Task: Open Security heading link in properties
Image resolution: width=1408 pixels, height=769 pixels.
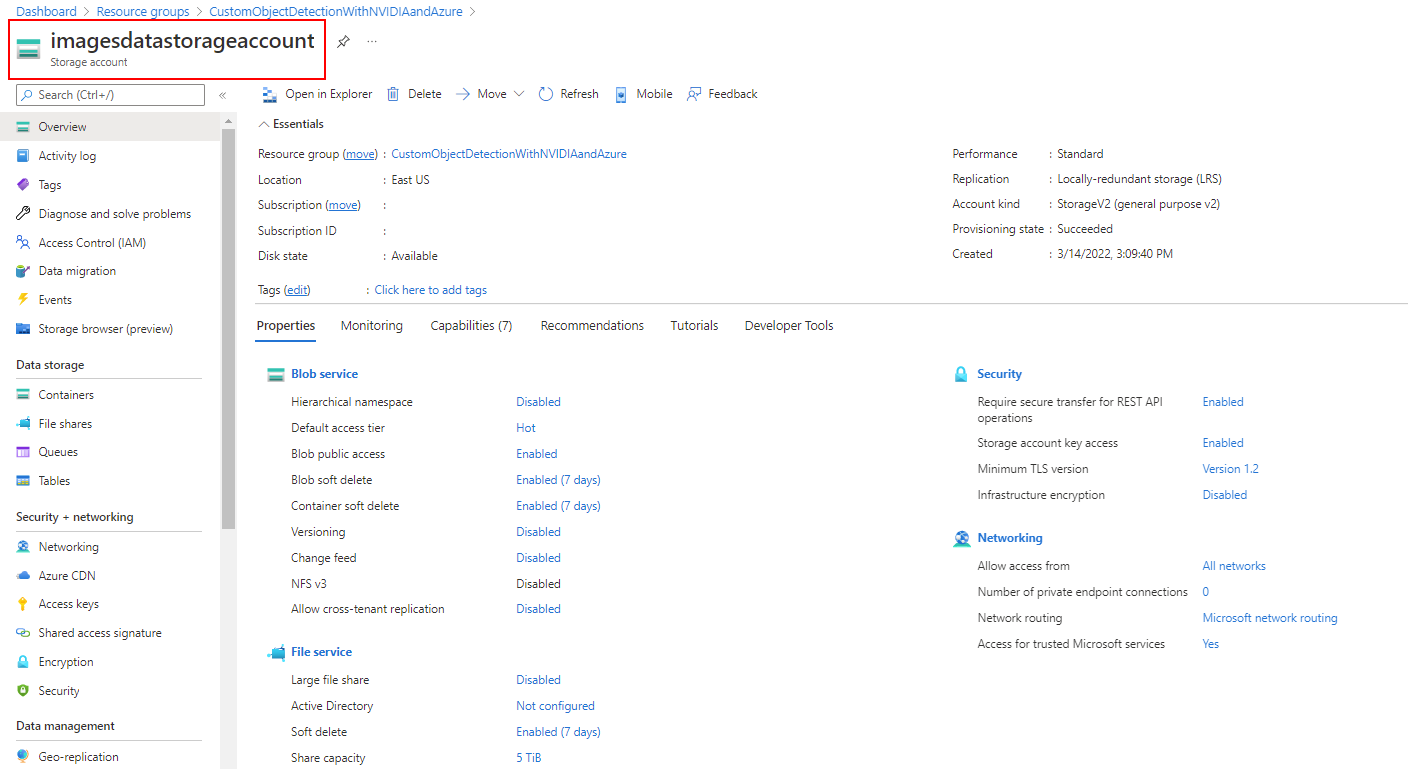Action: [999, 374]
